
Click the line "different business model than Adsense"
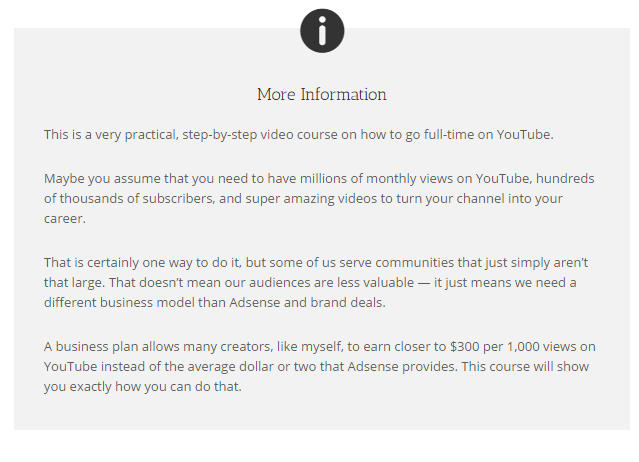pos(214,303)
